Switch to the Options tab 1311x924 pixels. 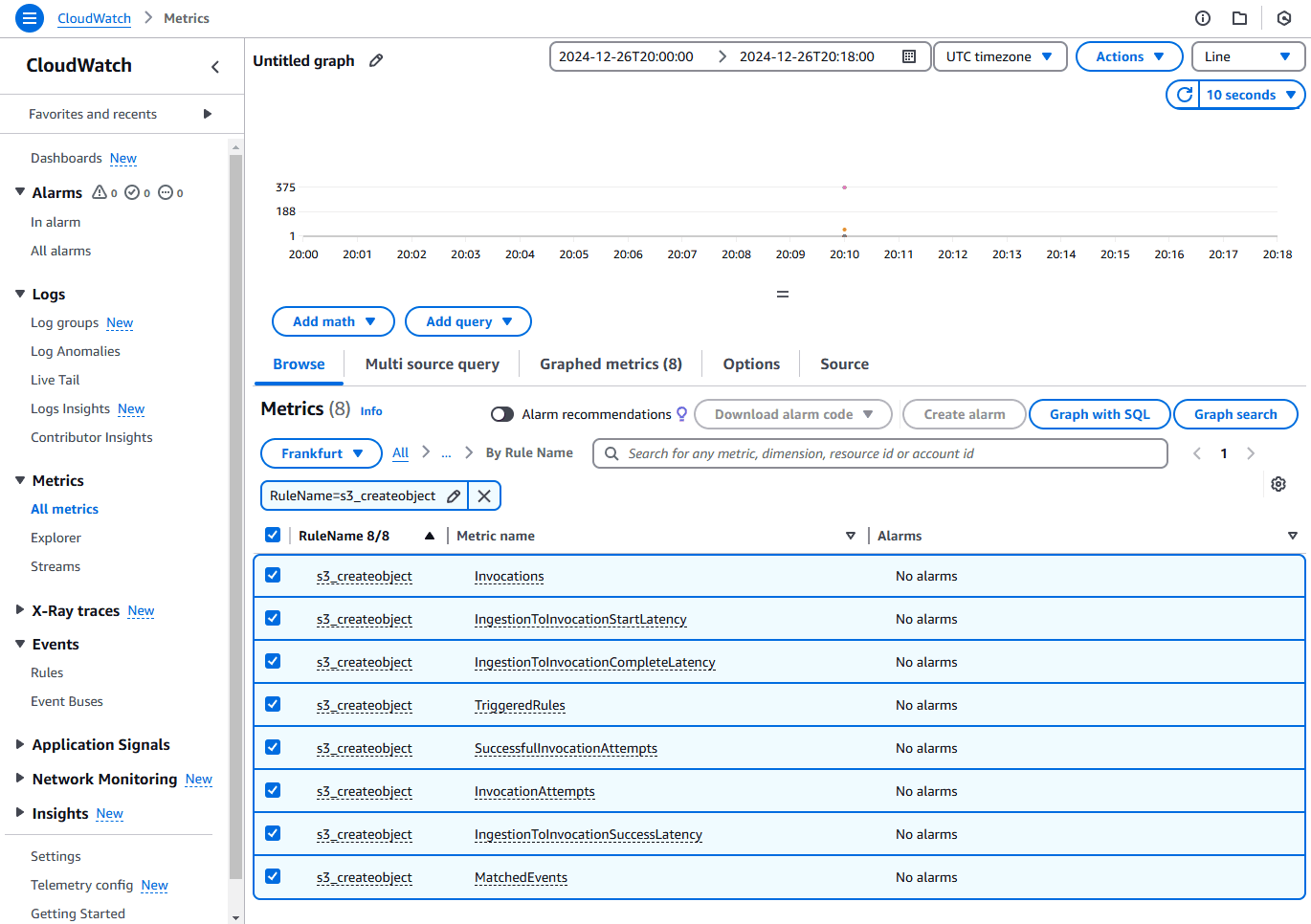coord(751,364)
